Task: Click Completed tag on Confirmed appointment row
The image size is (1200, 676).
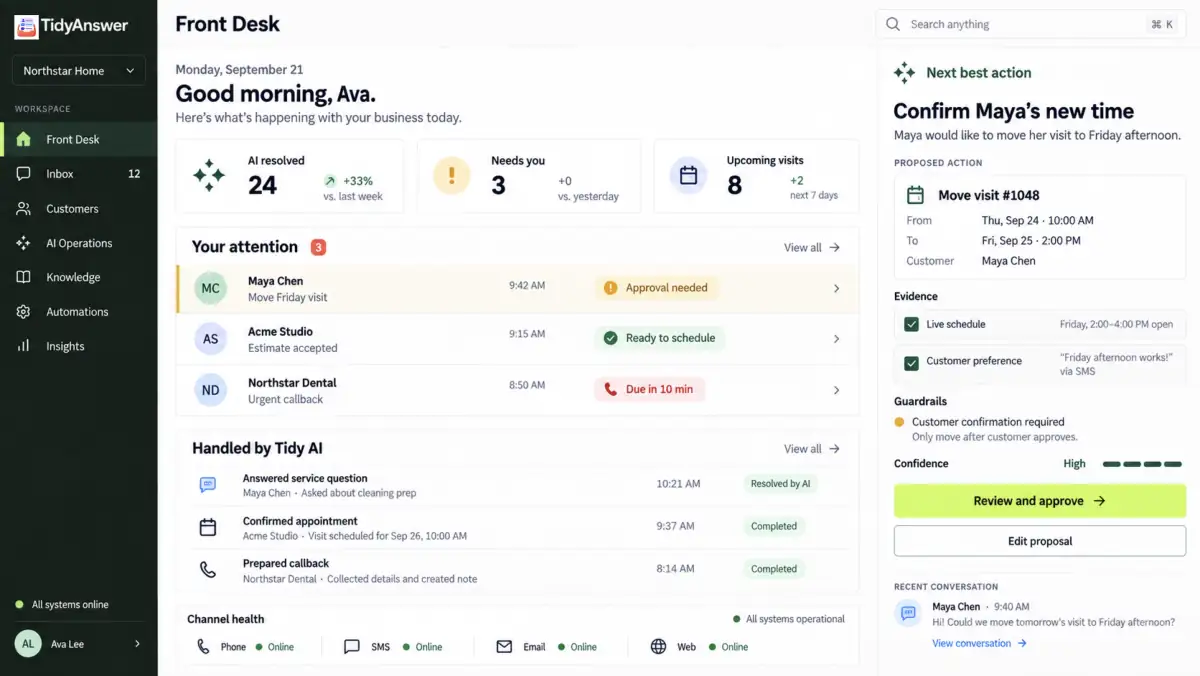Action: pos(774,526)
